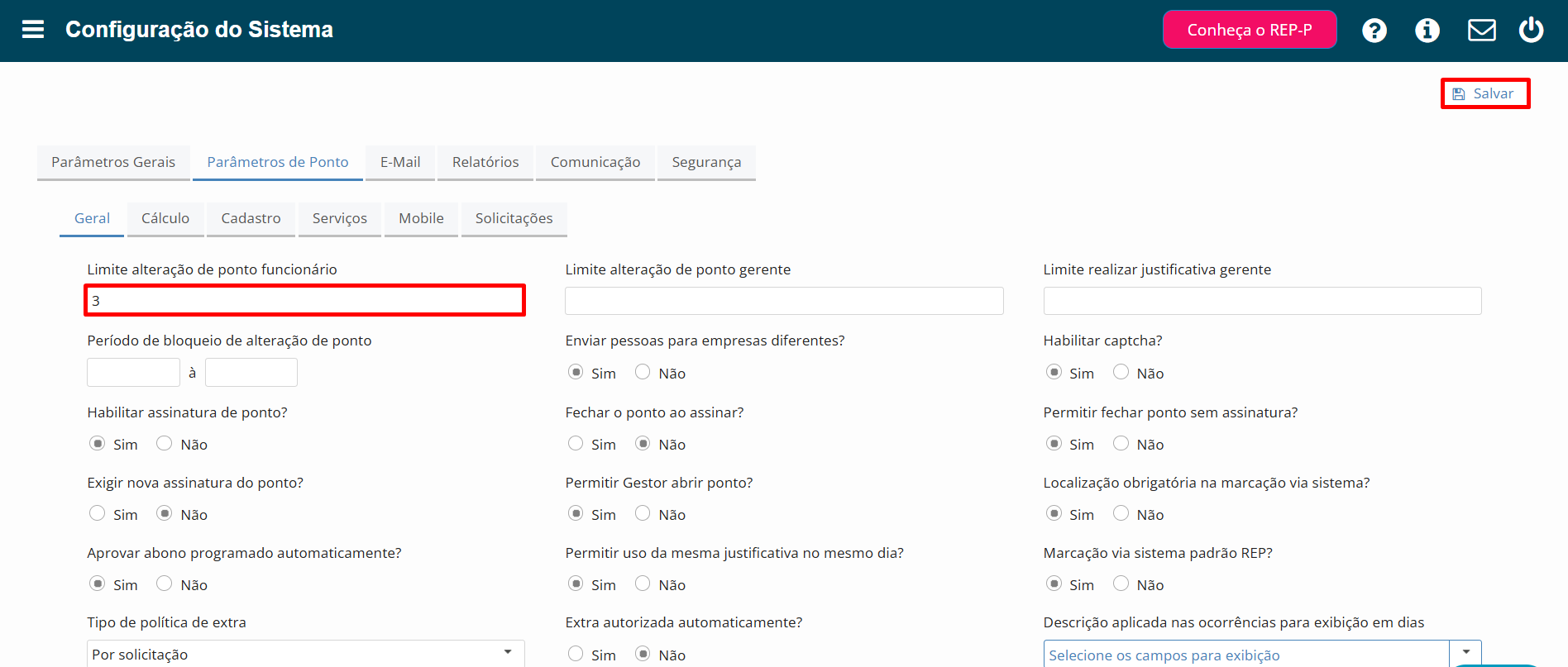The image size is (1568, 667).
Task: Open the hamburger navigation menu
Action: (x=33, y=30)
